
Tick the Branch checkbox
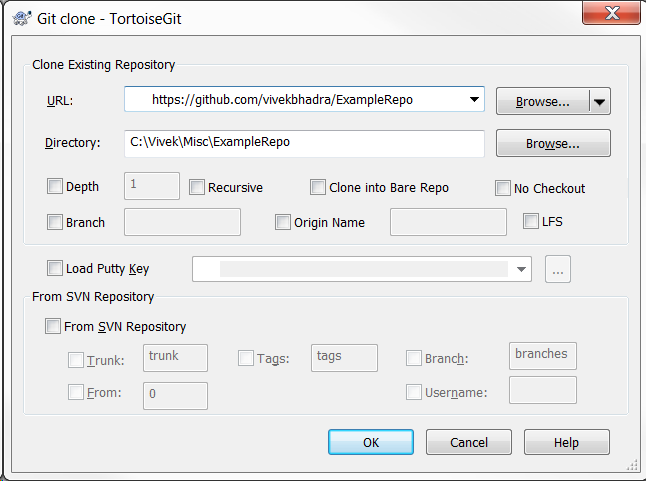click(x=55, y=222)
